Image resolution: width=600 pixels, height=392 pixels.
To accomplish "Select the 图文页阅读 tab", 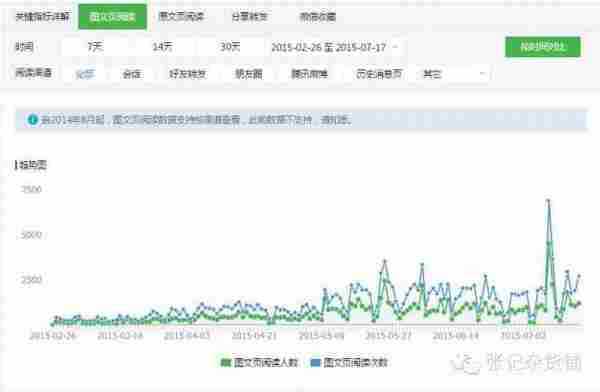I will (112, 17).
